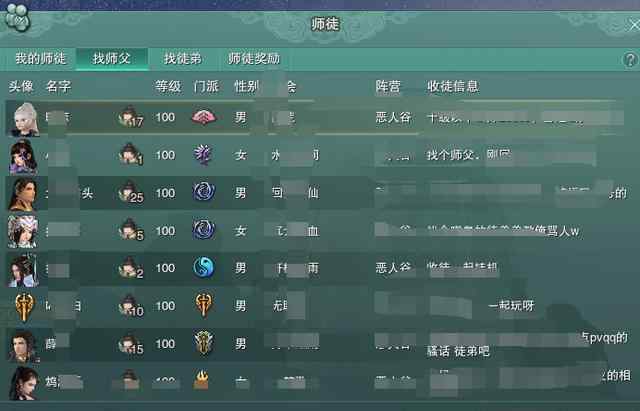Click the pink fan sect icon
The height and width of the screenshot is (411, 640).
tap(203, 117)
